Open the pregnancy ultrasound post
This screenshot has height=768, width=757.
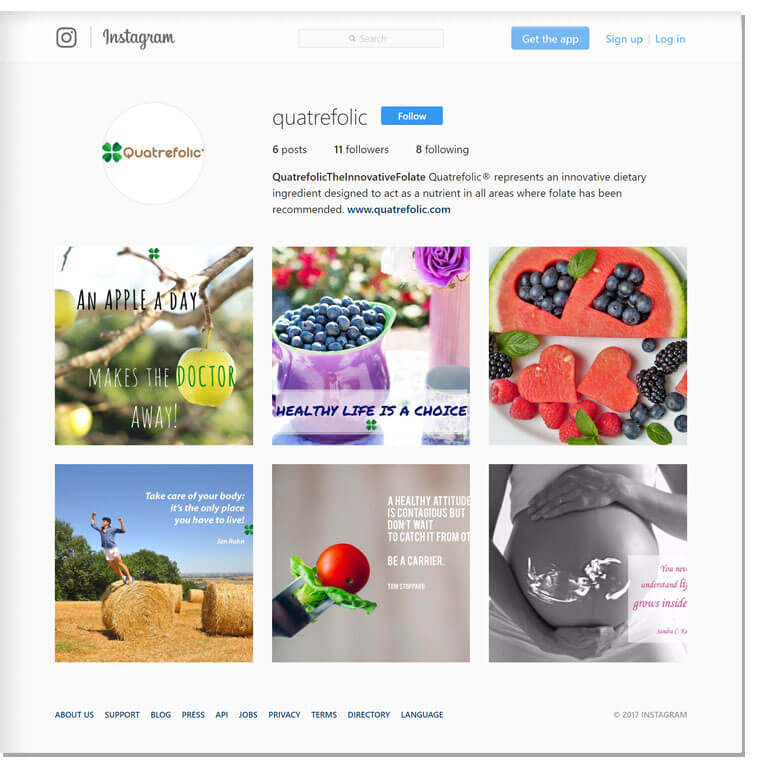point(588,563)
